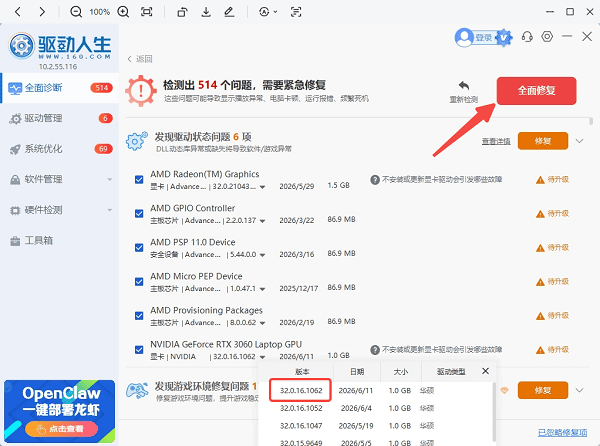Image resolution: width=600 pixels, height=446 pixels.
Task: Click the user avatar login icon
Action: [464, 37]
